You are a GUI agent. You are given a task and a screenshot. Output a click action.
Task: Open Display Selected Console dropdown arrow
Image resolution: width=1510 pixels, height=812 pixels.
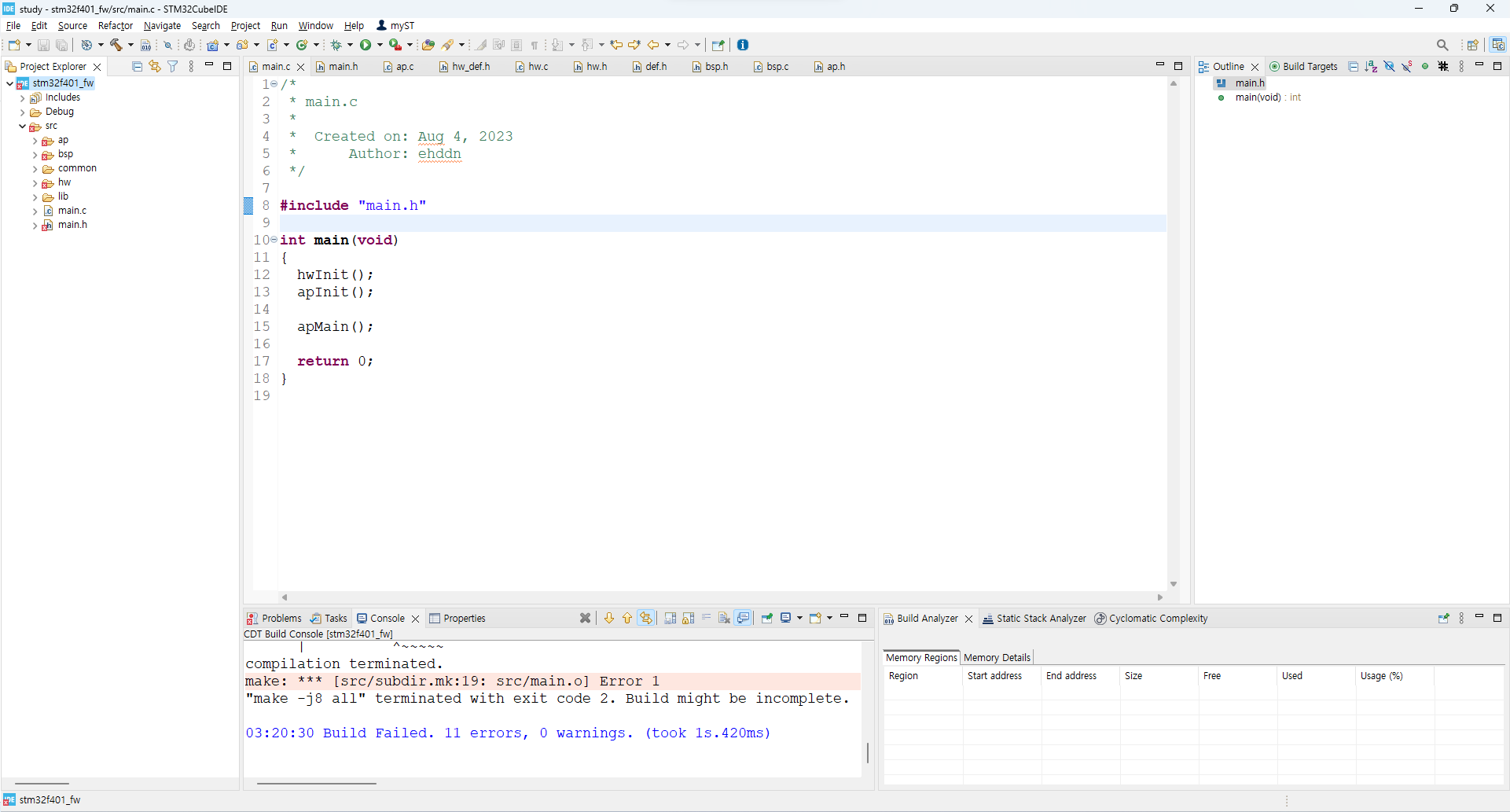coord(799,619)
